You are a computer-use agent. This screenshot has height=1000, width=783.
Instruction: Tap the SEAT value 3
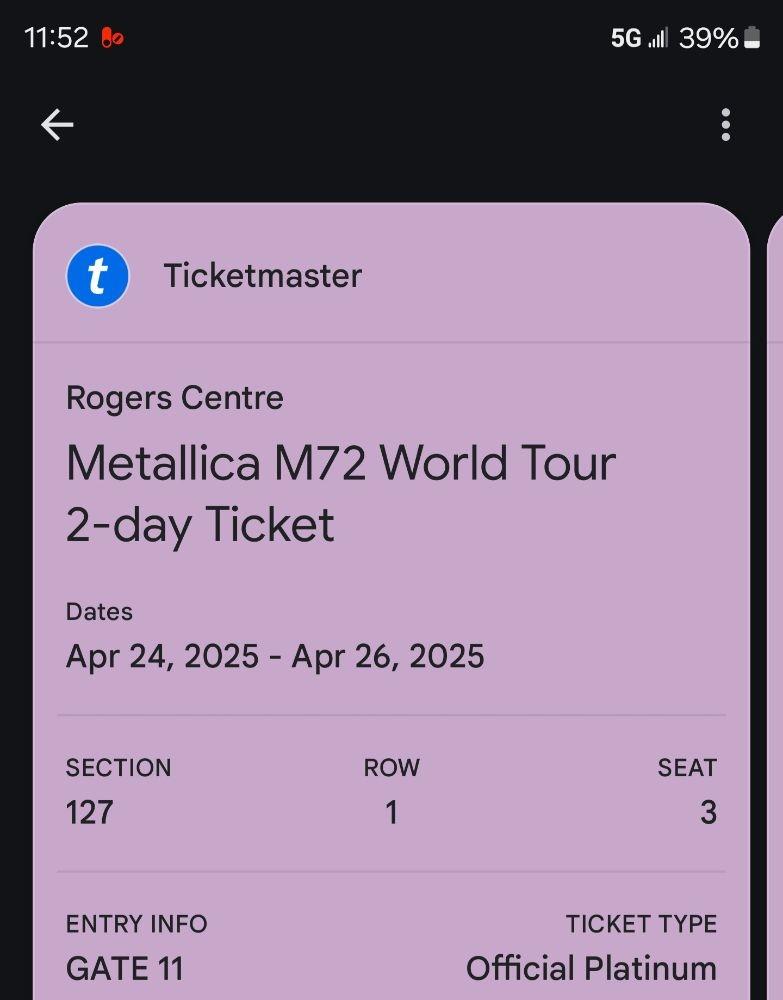pos(708,812)
